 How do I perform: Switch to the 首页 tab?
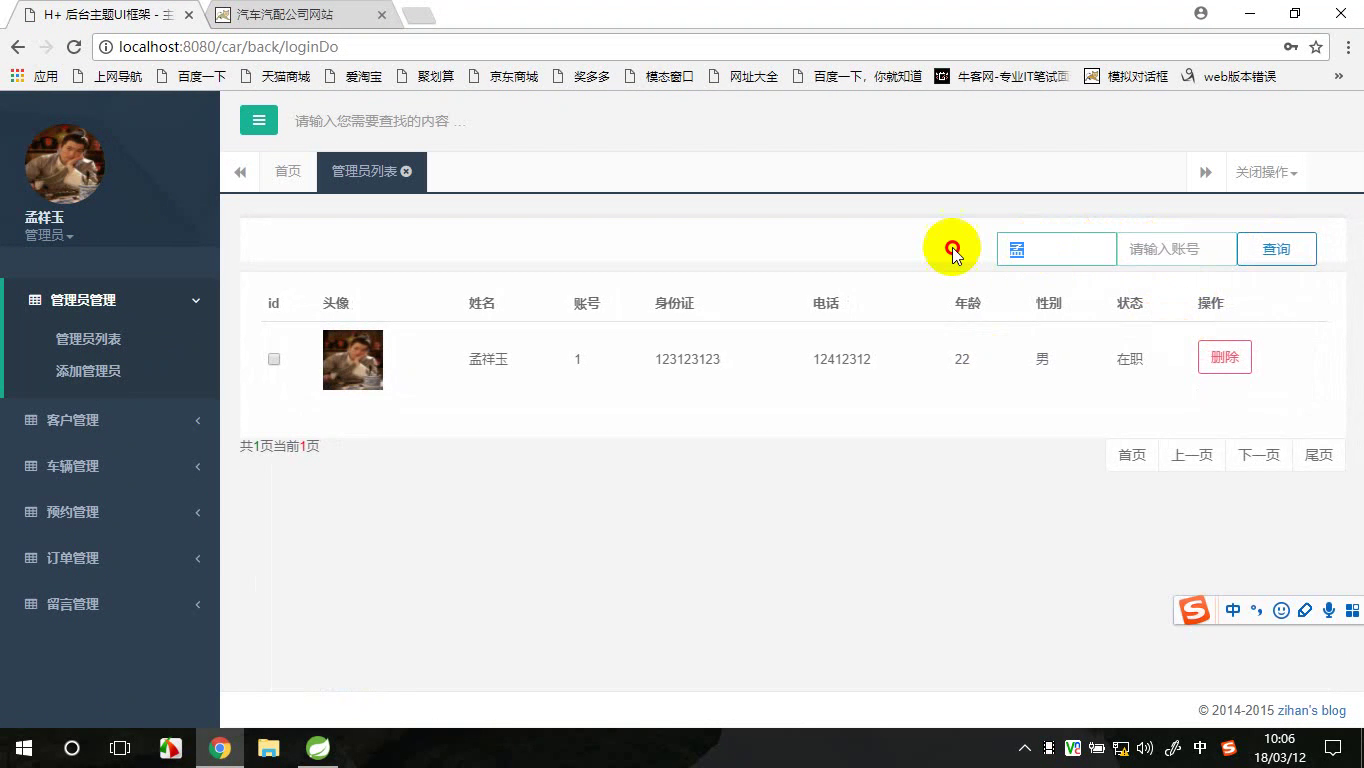pos(288,172)
